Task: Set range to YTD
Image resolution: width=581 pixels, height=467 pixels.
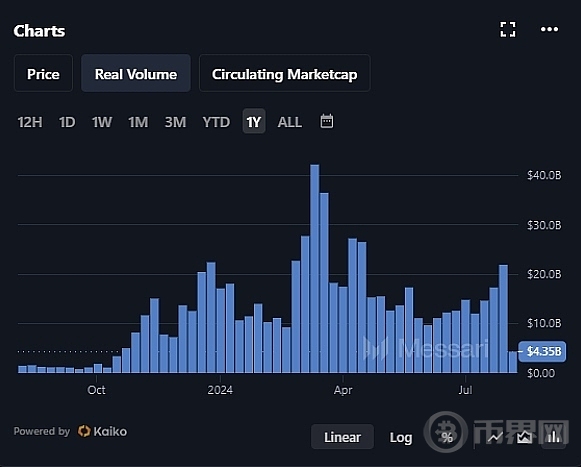Action: (x=216, y=122)
